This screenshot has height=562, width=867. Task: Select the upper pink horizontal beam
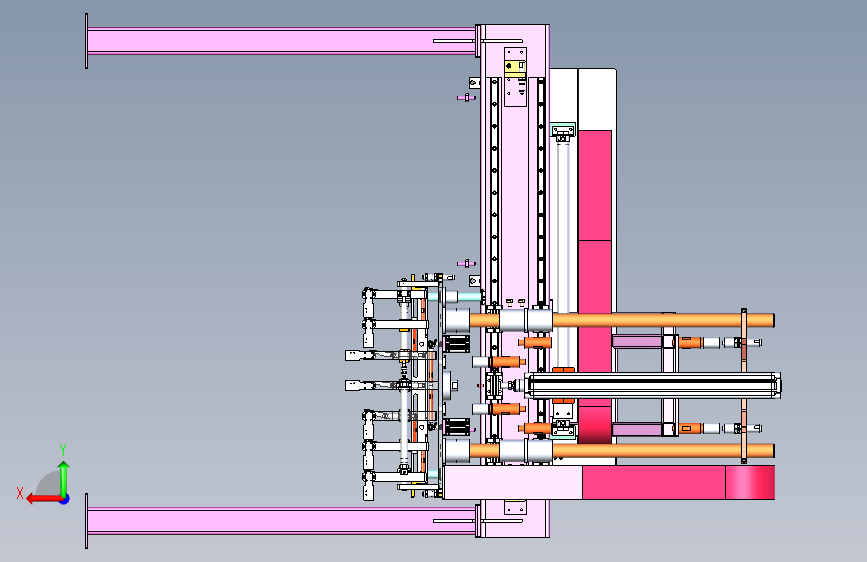(281, 41)
